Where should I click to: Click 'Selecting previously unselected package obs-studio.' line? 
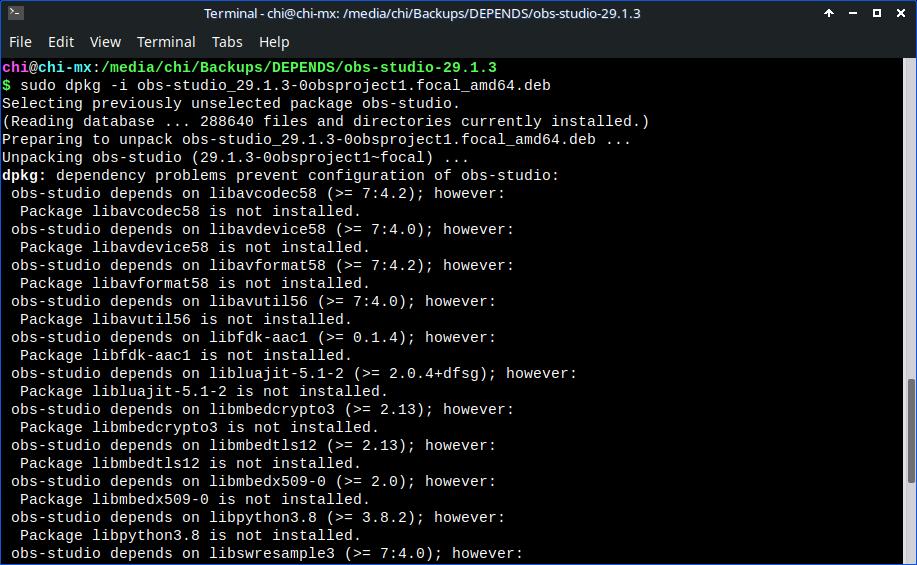pos(231,104)
